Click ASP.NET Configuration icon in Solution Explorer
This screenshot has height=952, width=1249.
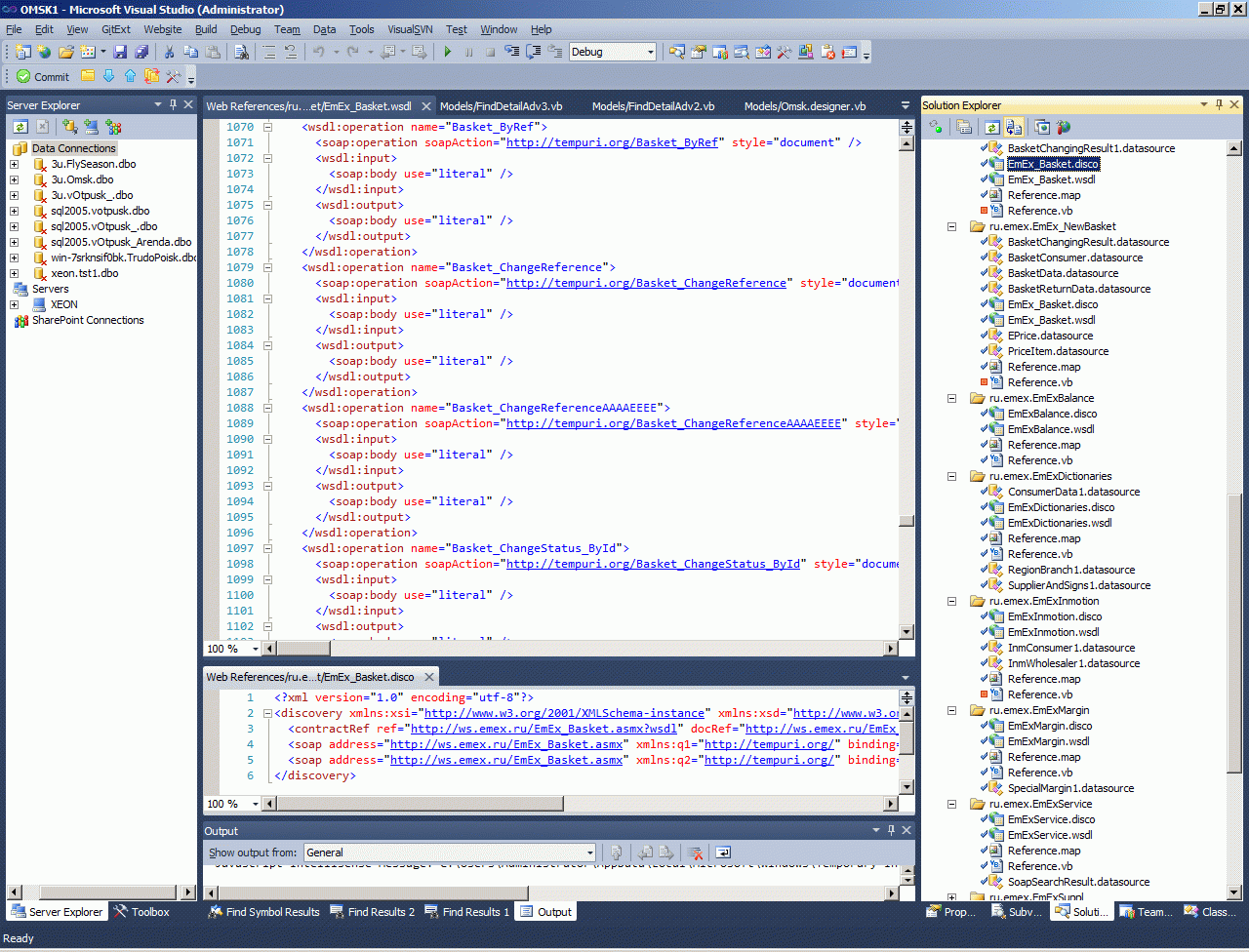coord(1064,127)
